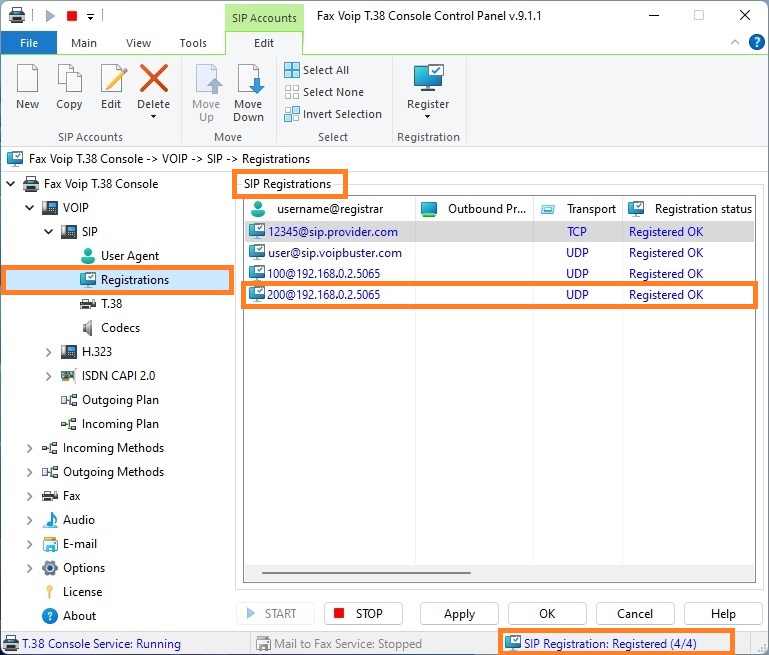Click the ISDN CAPI card icon
769x655 pixels.
pos(68,376)
